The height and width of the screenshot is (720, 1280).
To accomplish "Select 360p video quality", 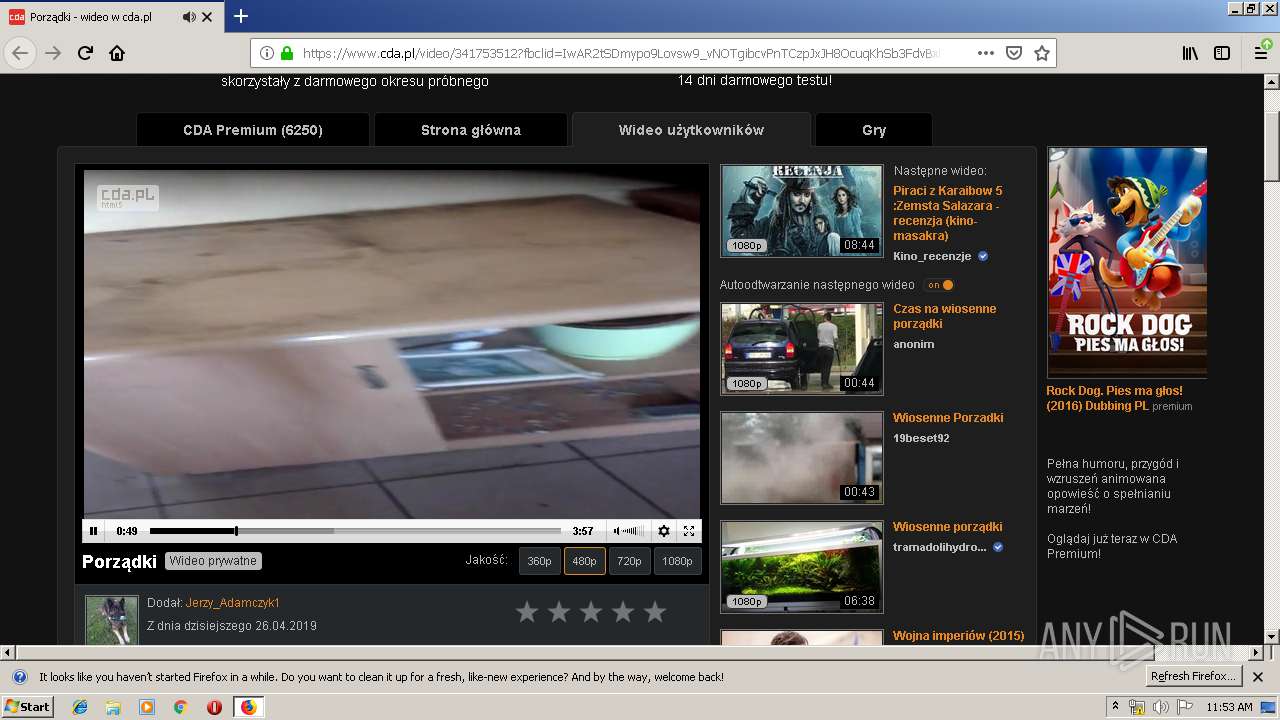I will coord(539,561).
